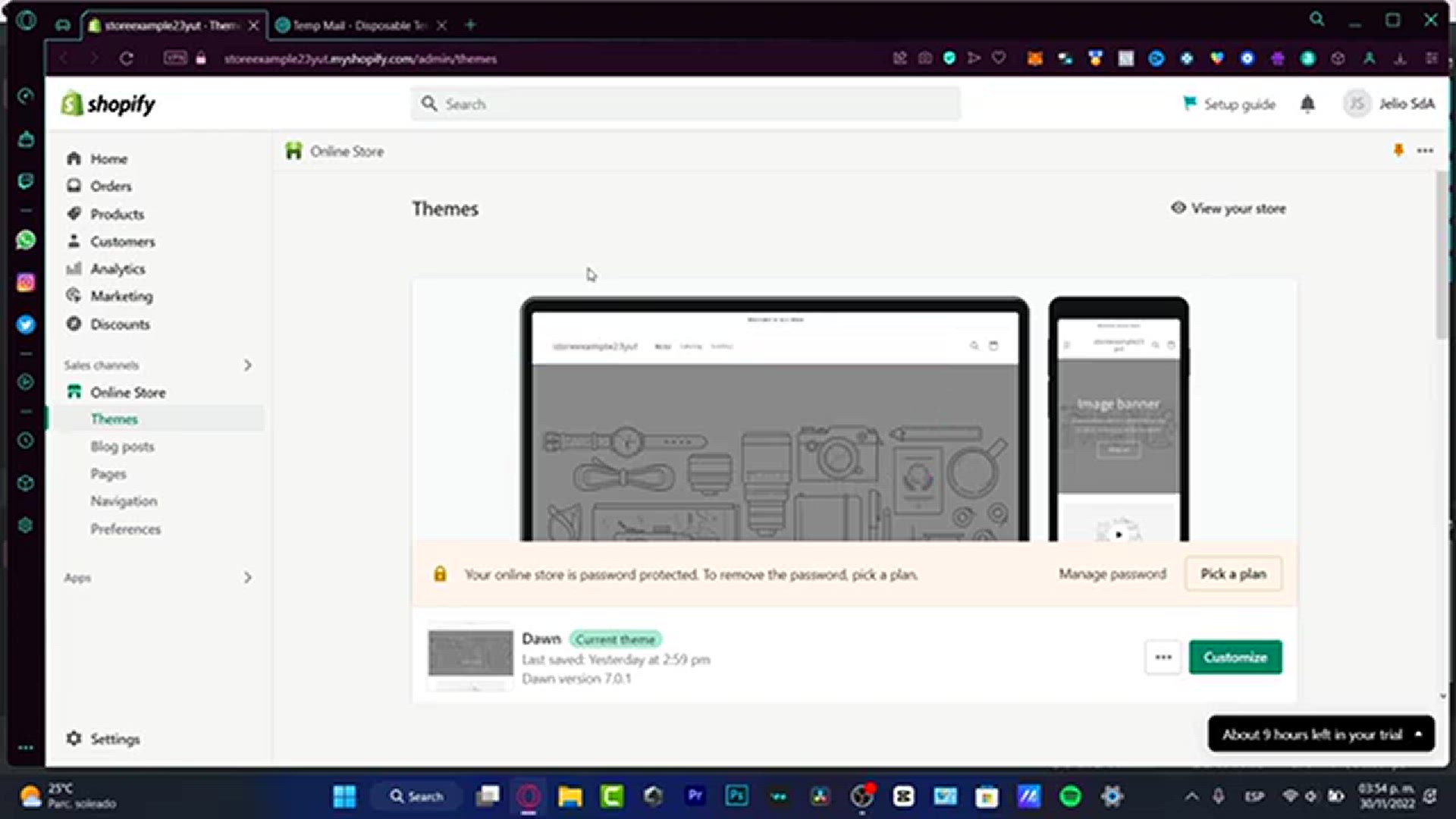Screen dimensions: 1456x819
Task: Click the heart bookmark icon in address bar
Action: coord(999,58)
